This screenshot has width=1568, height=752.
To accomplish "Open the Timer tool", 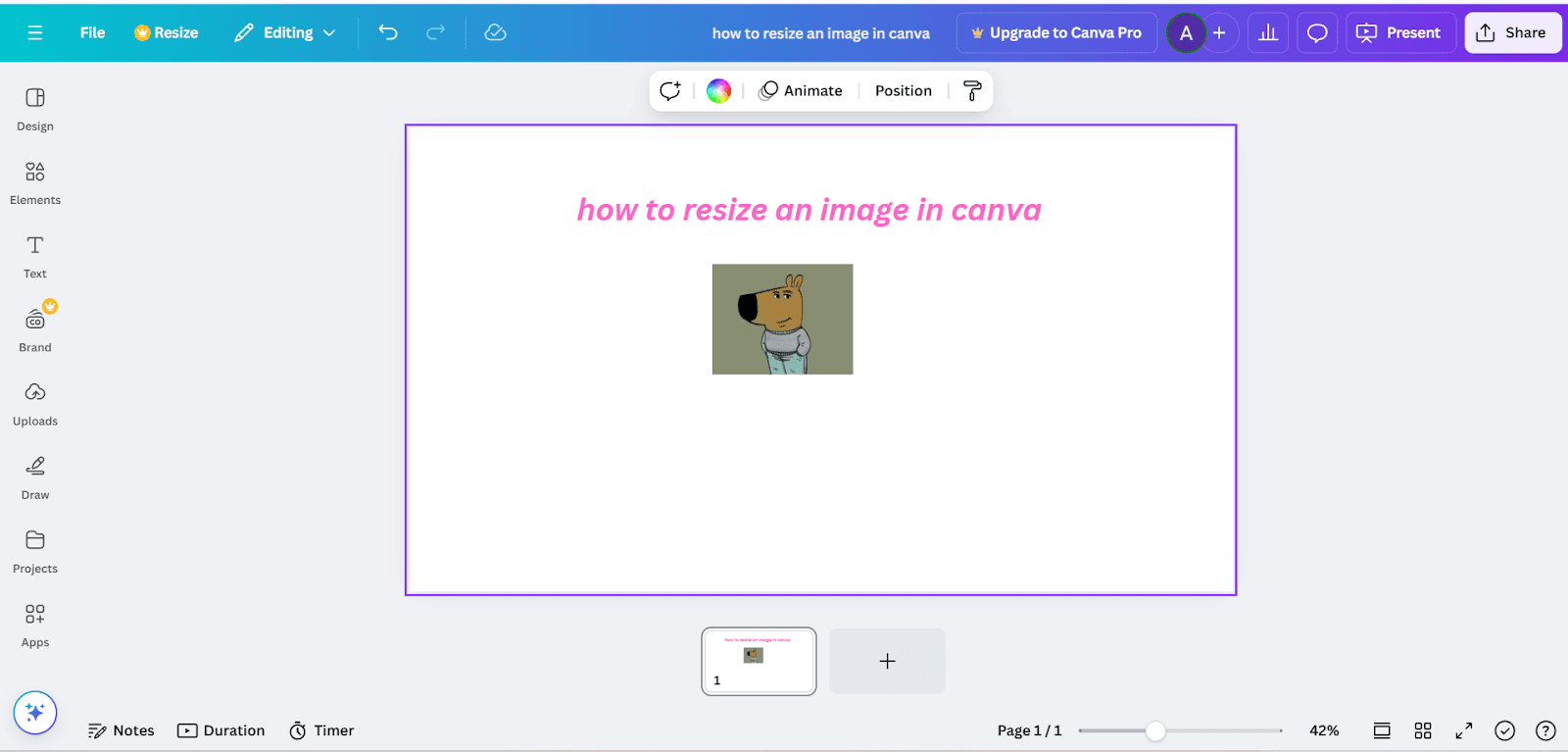I will [x=321, y=730].
